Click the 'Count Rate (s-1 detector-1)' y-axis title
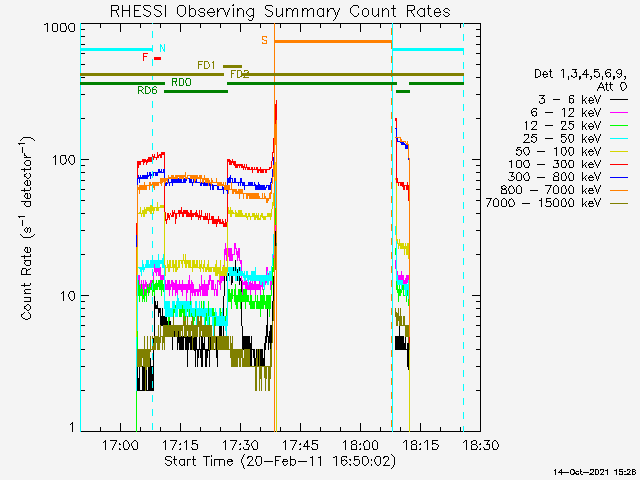This screenshot has height=480, width=640. pos(26,228)
